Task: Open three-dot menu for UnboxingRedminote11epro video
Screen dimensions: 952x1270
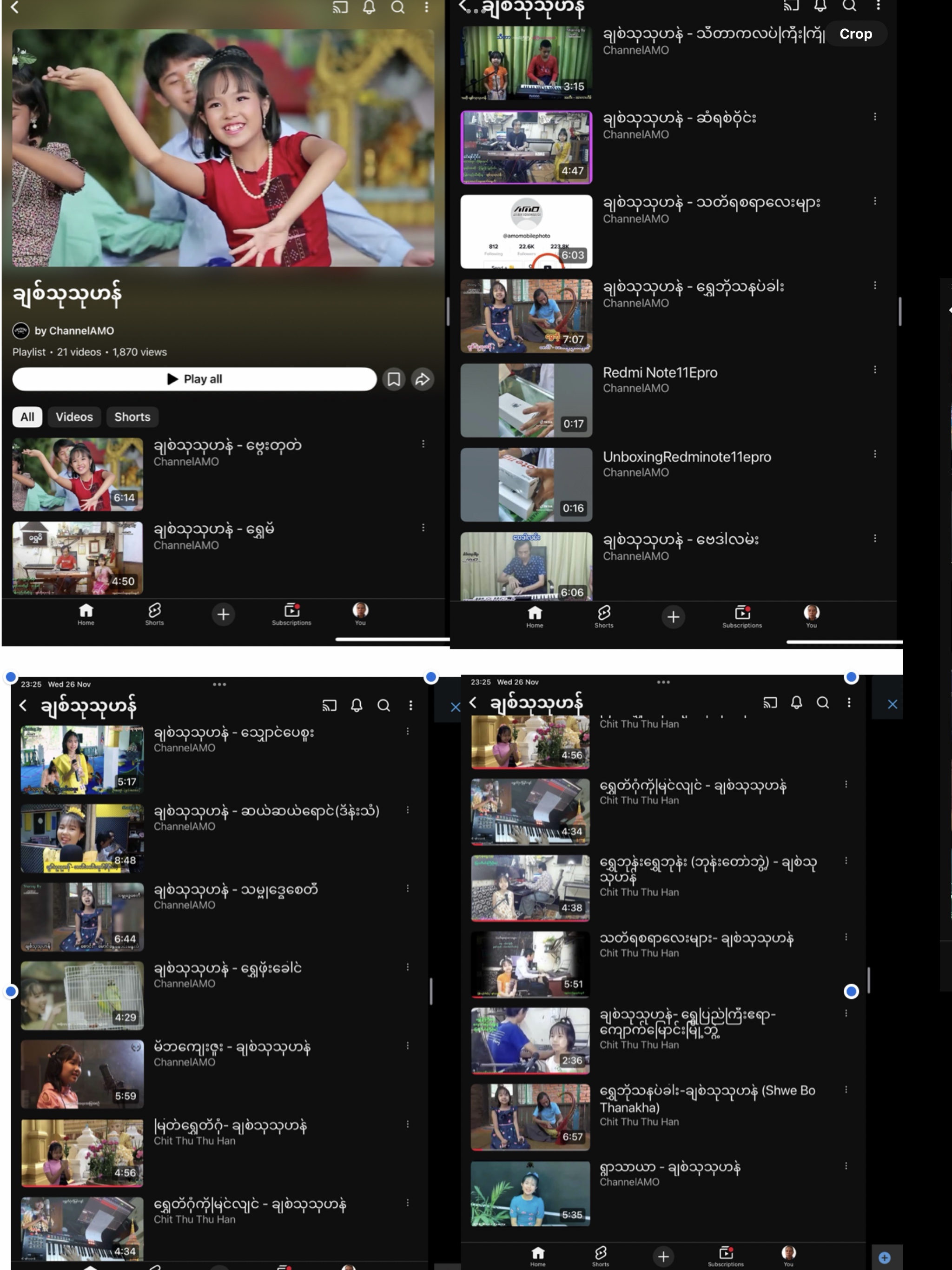Action: [875, 454]
